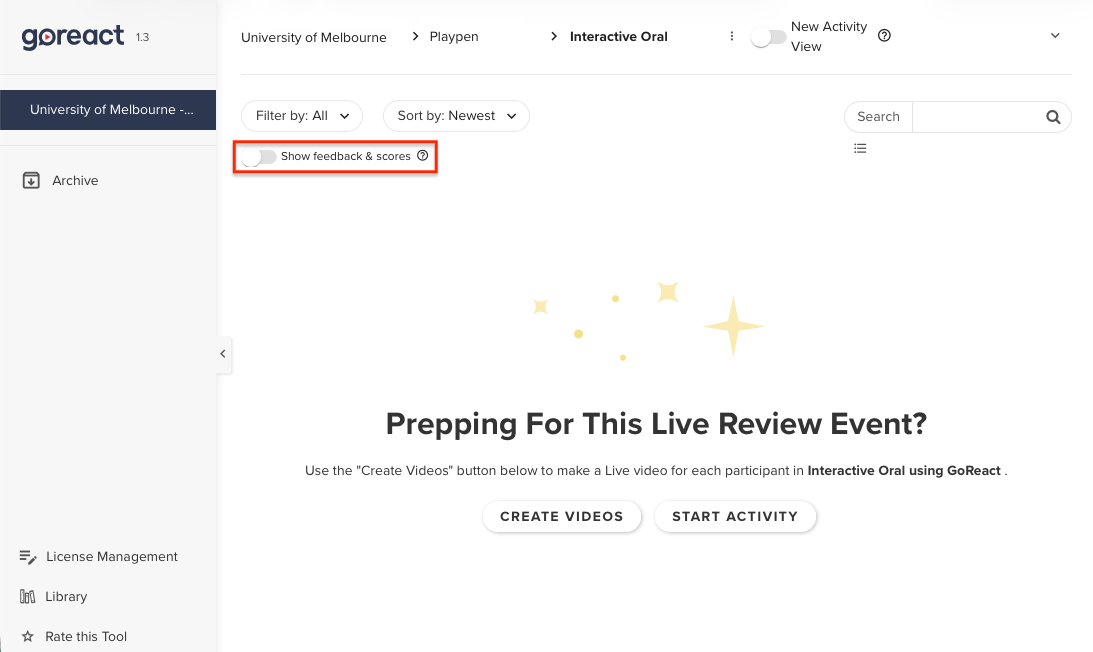Click the version number 1.3
Viewport: 1093px width, 652px height.
142,38
